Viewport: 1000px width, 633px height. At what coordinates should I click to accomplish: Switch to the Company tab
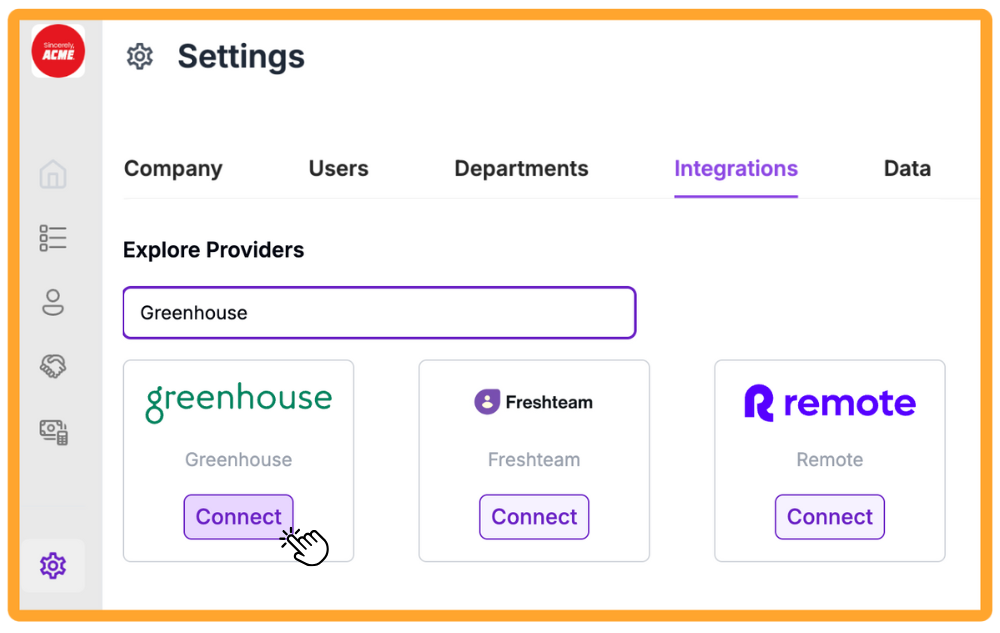[x=173, y=168]
